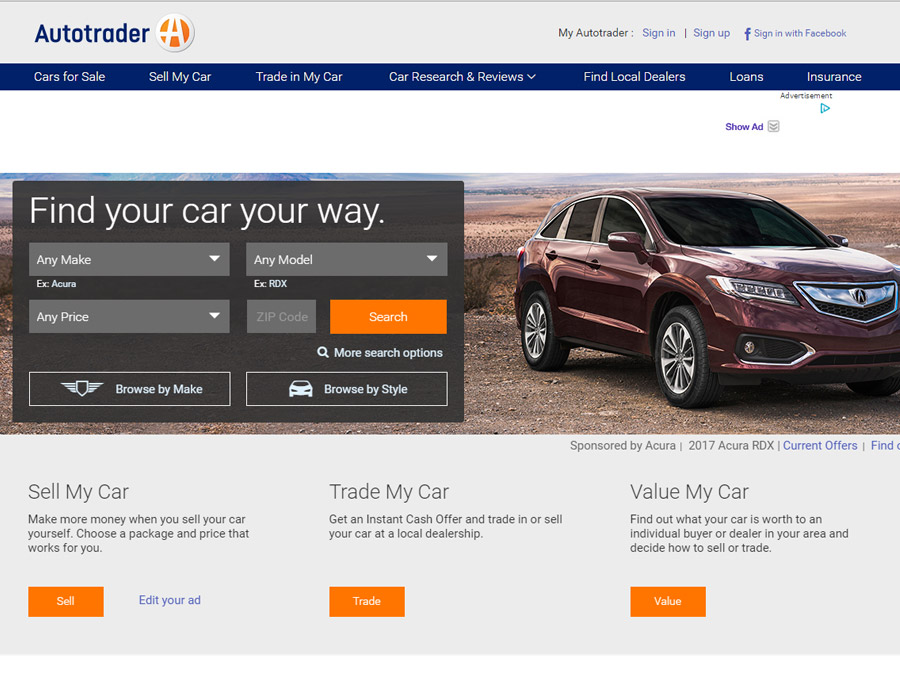This screenshot has width=900, height=680.
Task: Focus the ZIP Code input field
Action: pyautogui.click(x=281, y=316)
